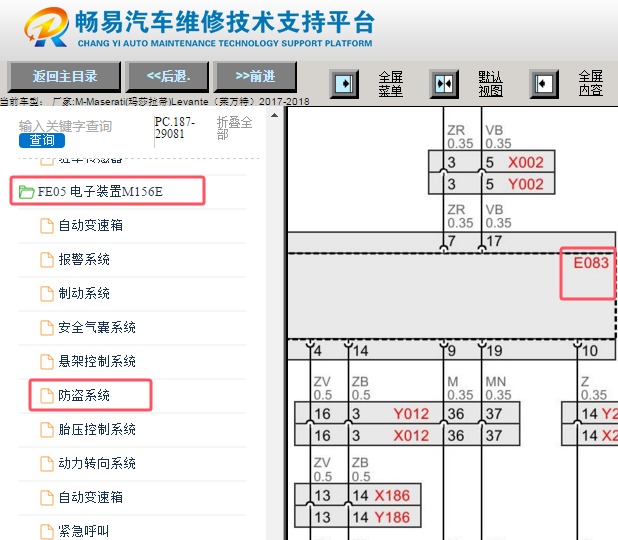Open the lower 自动变速箱 tree item
The image size is (618, 540).
coord(91,497)
